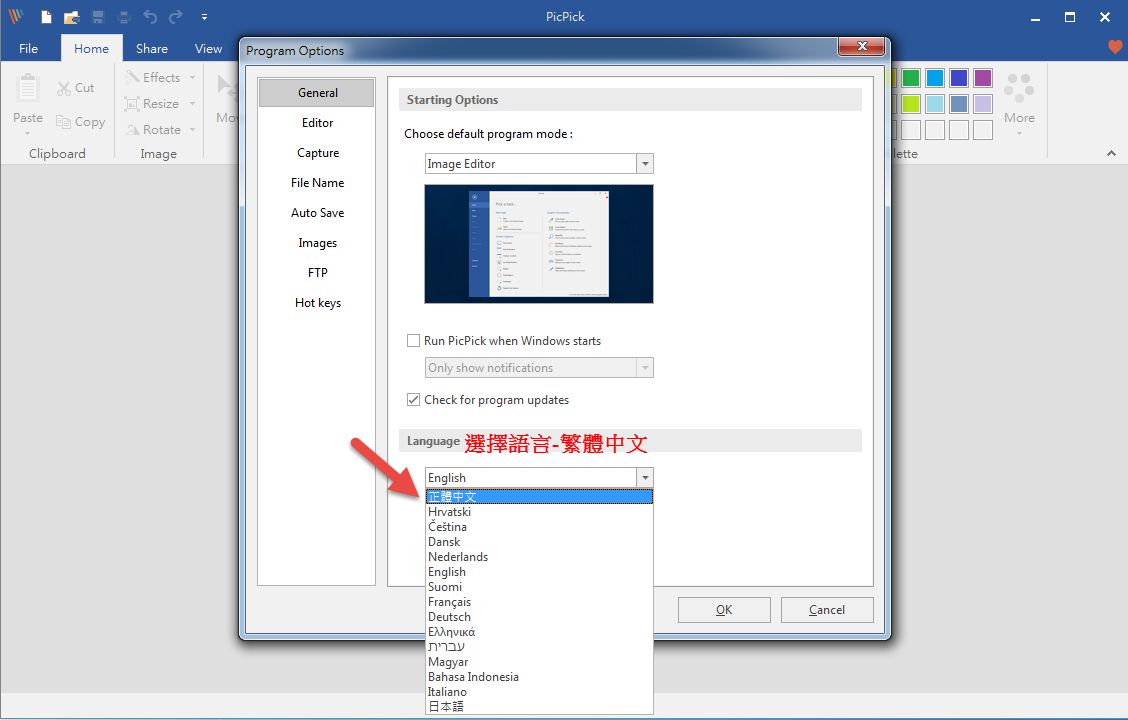Click the PicPick logo icon
Viewport: 1128px width, 720px height.
coord(16,17)
